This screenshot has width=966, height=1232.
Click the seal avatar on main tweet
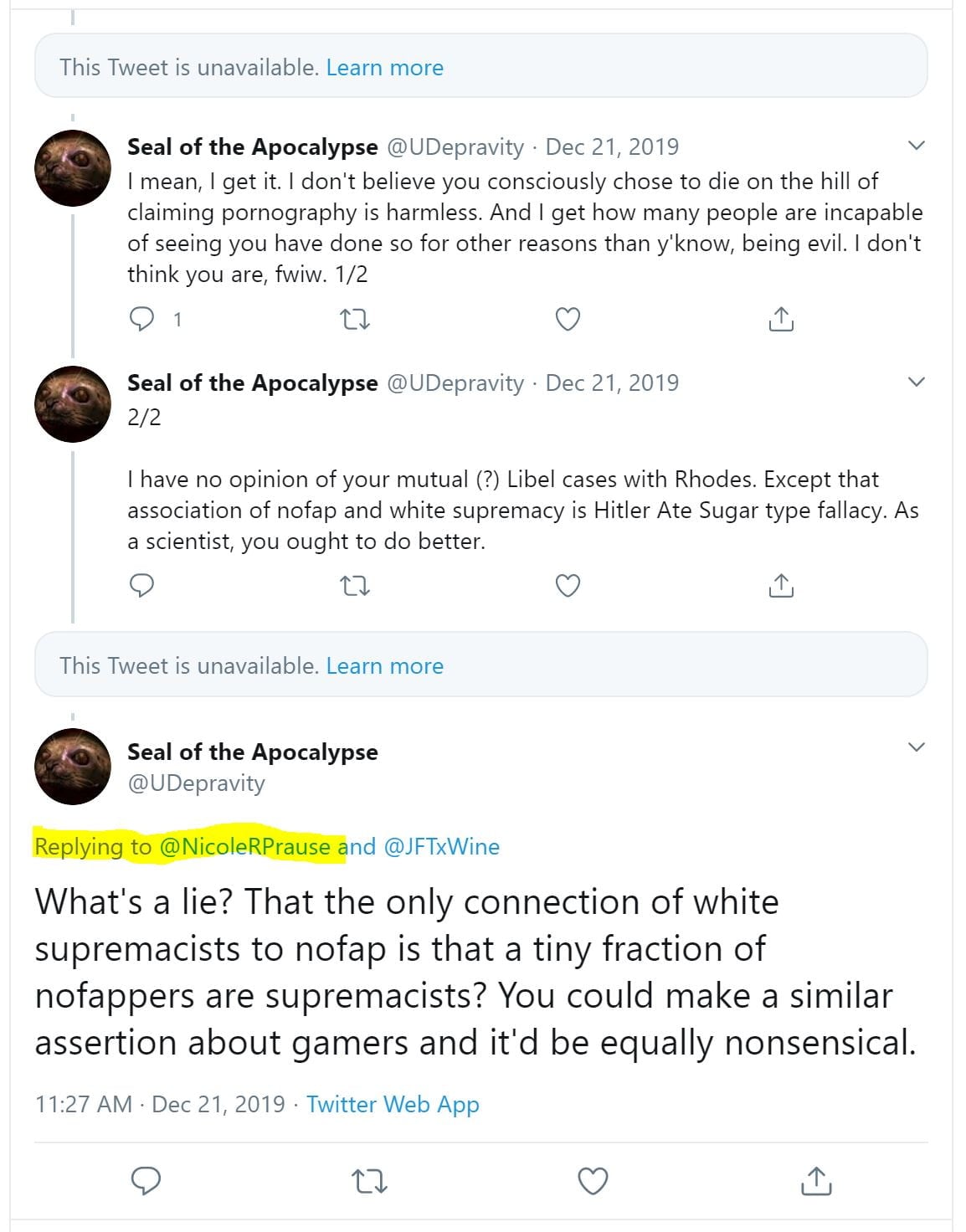coord(73,767)
